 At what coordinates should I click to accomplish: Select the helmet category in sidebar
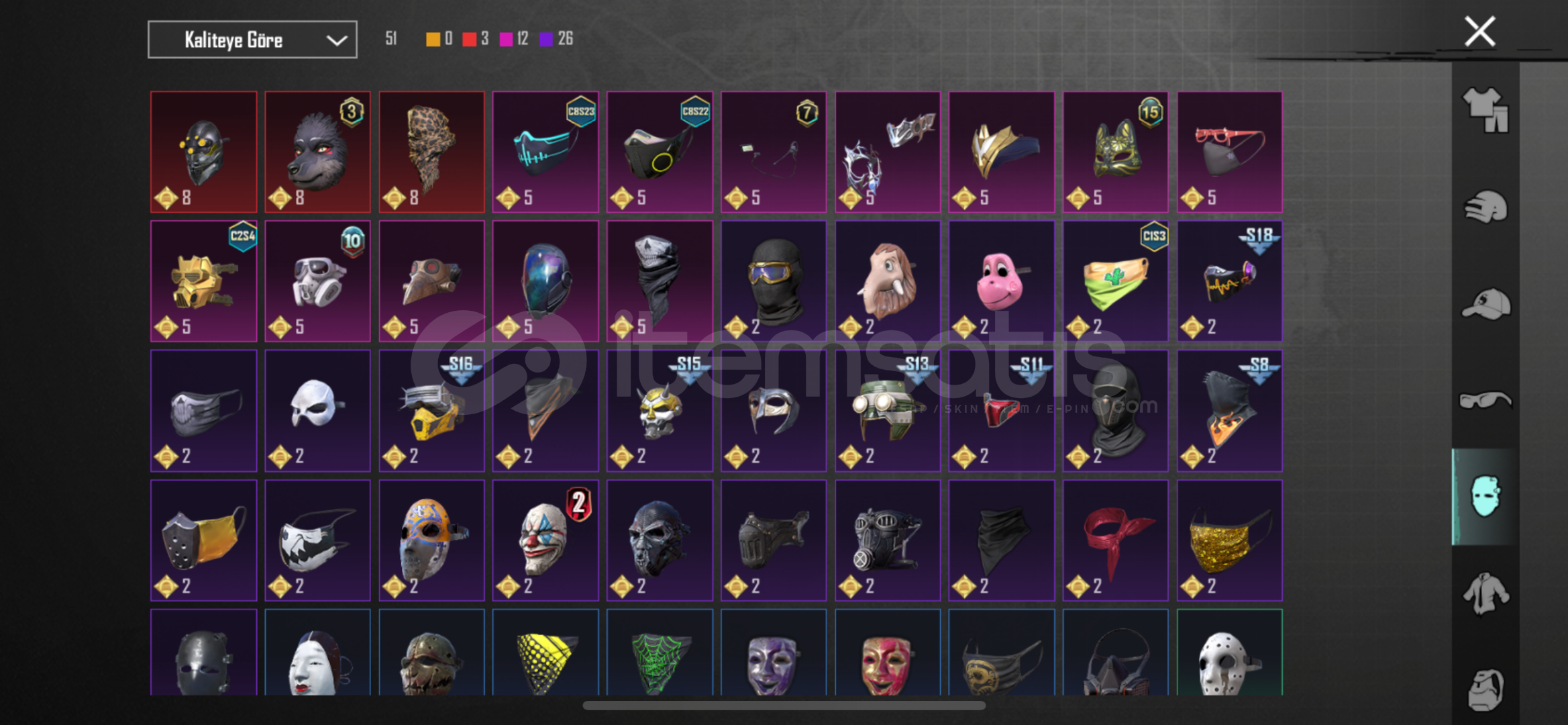[x=1485, y=207]
